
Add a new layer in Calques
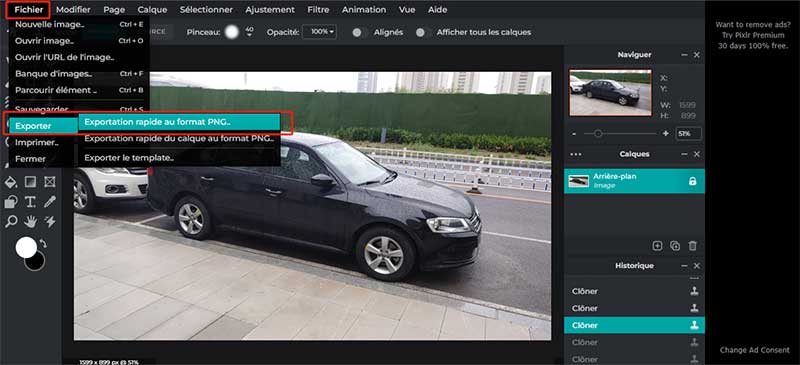[x=658, y=246]
